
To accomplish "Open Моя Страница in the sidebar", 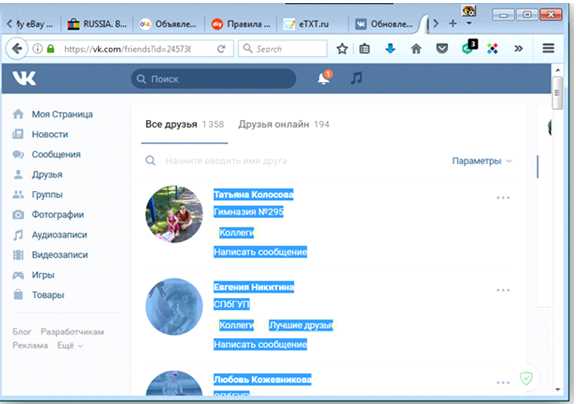I will (x=53, y=114).
